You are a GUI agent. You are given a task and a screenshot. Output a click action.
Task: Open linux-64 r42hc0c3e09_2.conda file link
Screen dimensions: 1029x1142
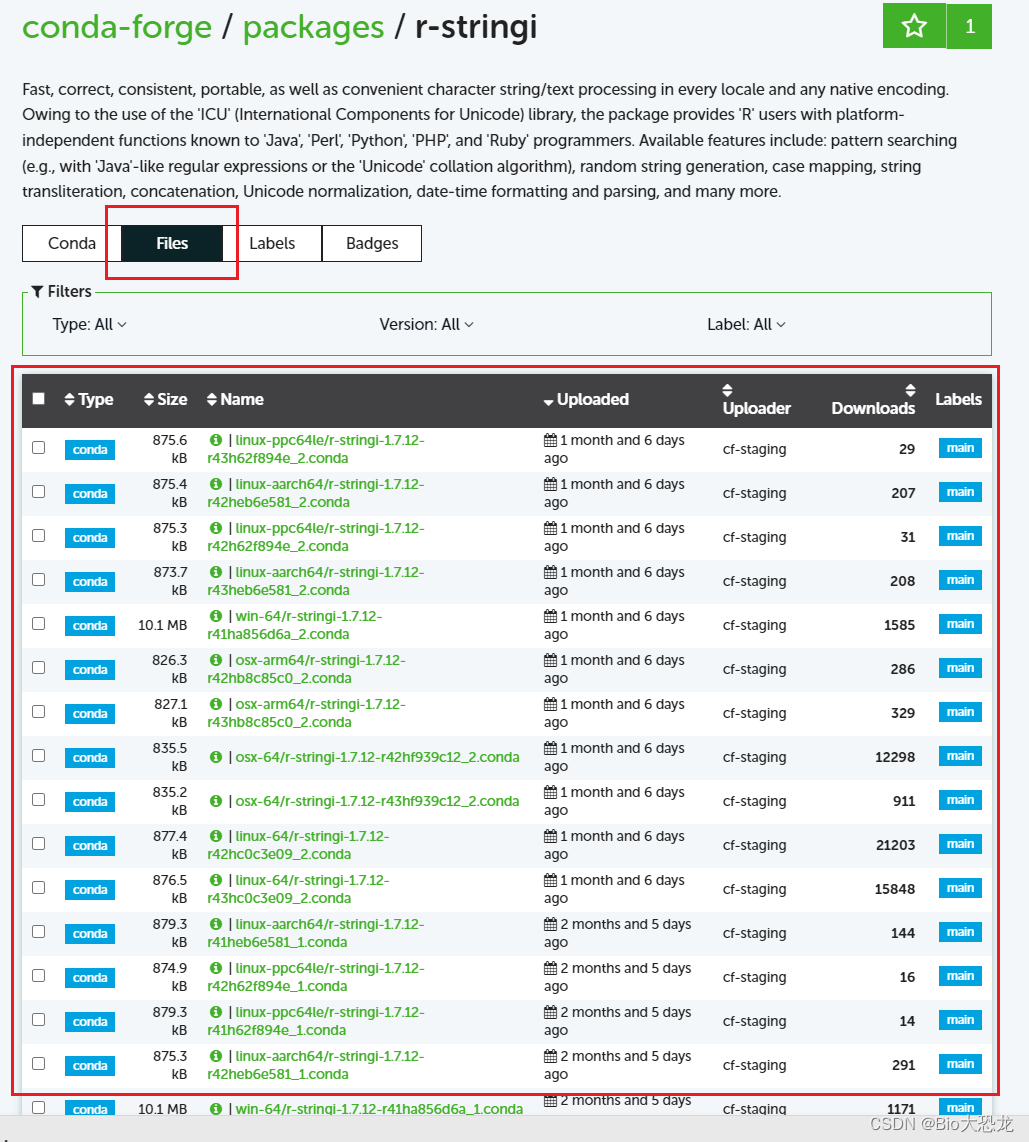click(299, 845)
